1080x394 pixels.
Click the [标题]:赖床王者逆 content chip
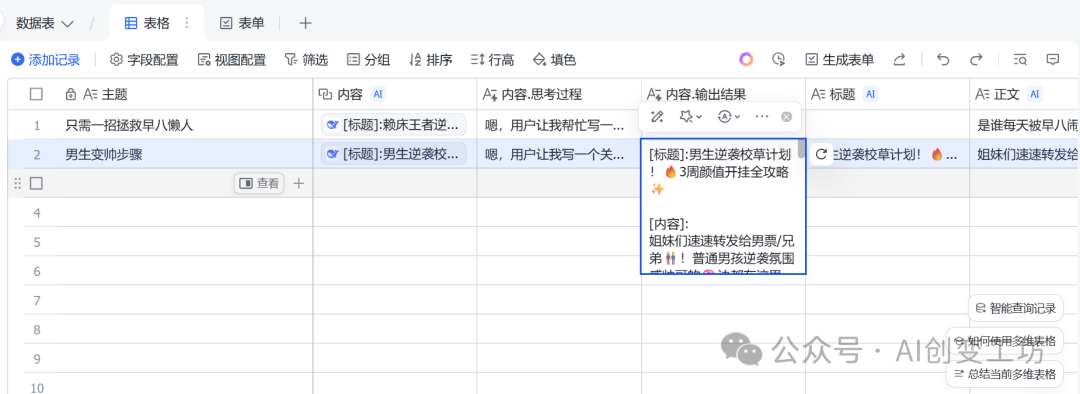pos(393,125)
